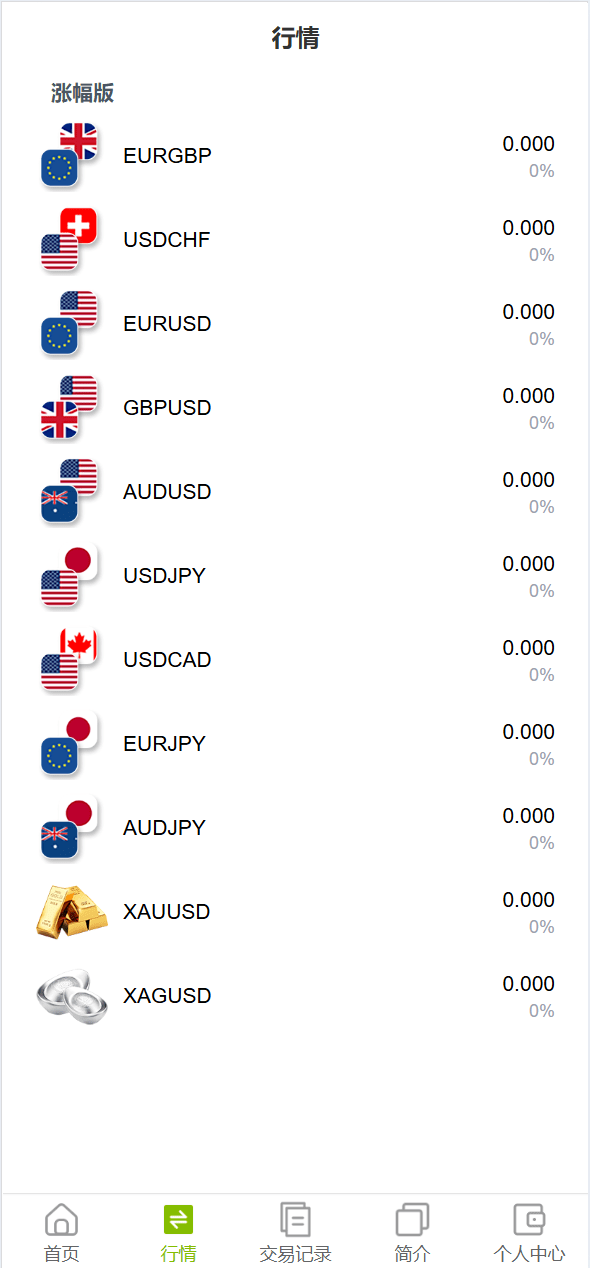This screenshot has width=590, height=1268.
Task: Click the XAGUSD 0% change value
Action: click(542, 1011)
